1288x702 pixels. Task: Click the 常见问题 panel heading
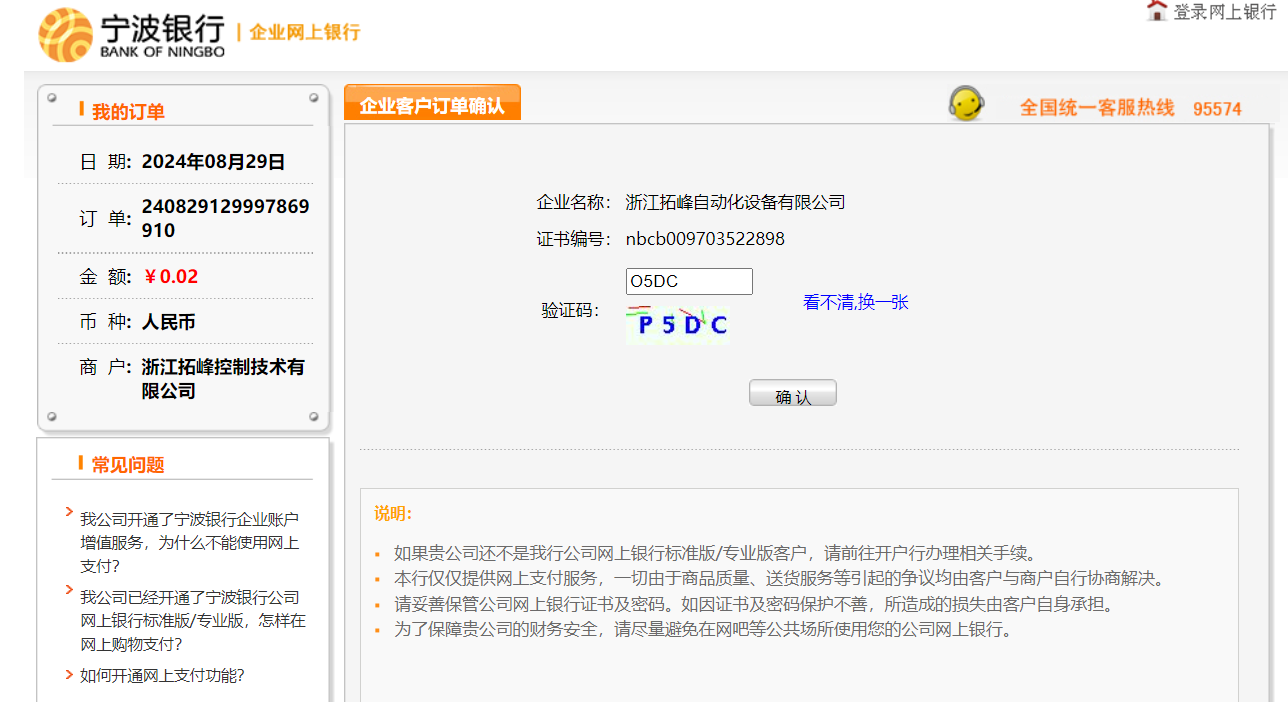click(x=128, y=465)
